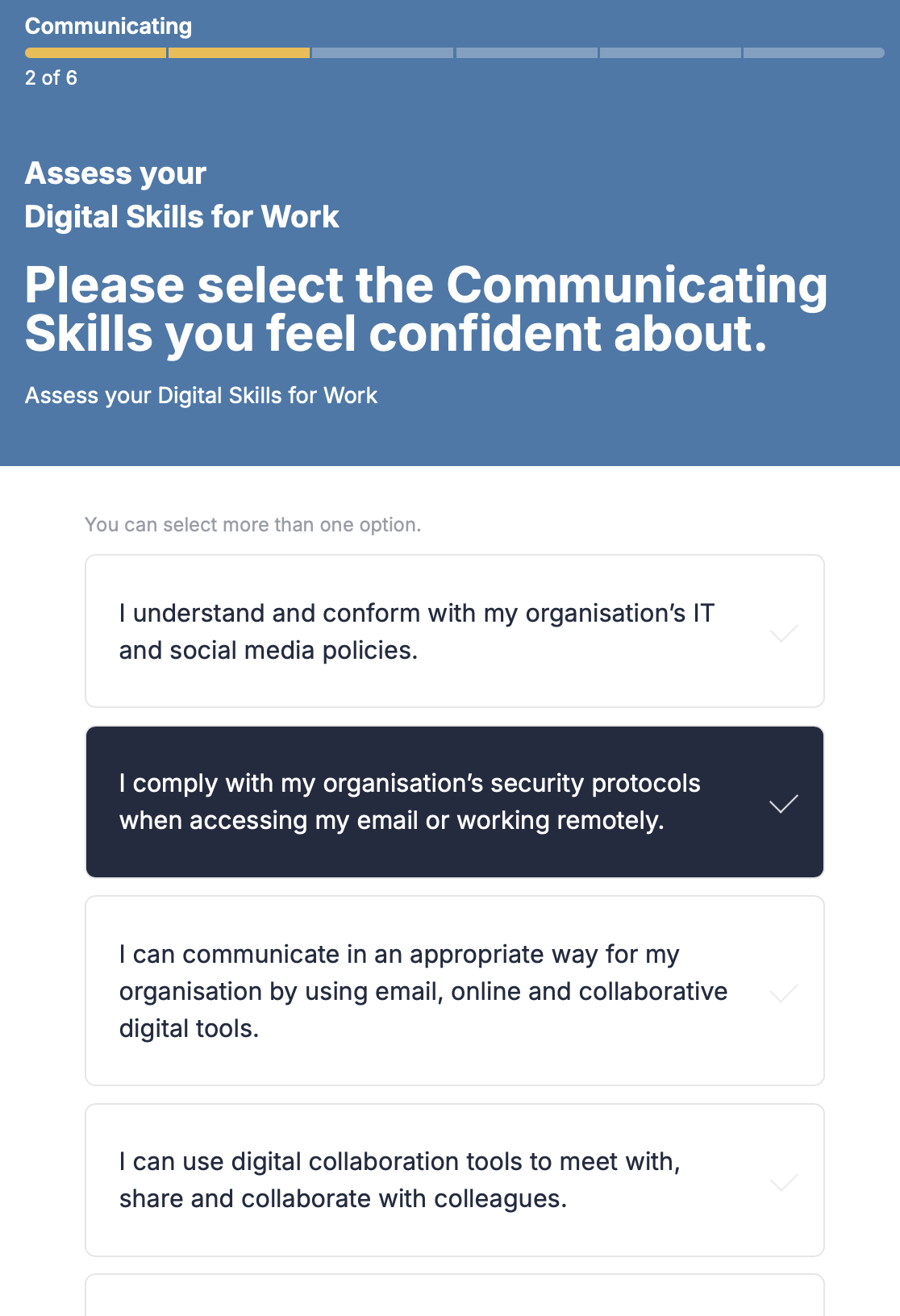Click the checkmark on the digital collaboration tools option

[x=784, y=1182]
